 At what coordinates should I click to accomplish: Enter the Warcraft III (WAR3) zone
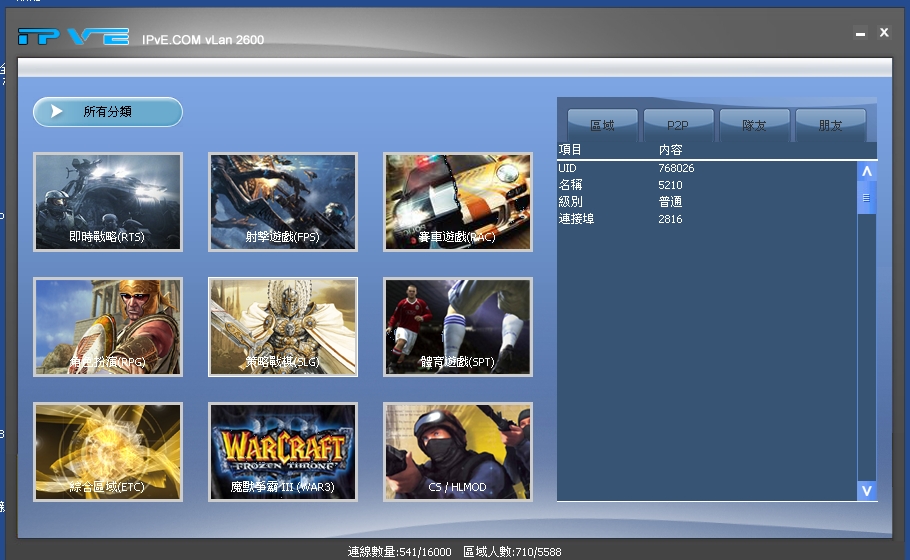tap(283, 452)
